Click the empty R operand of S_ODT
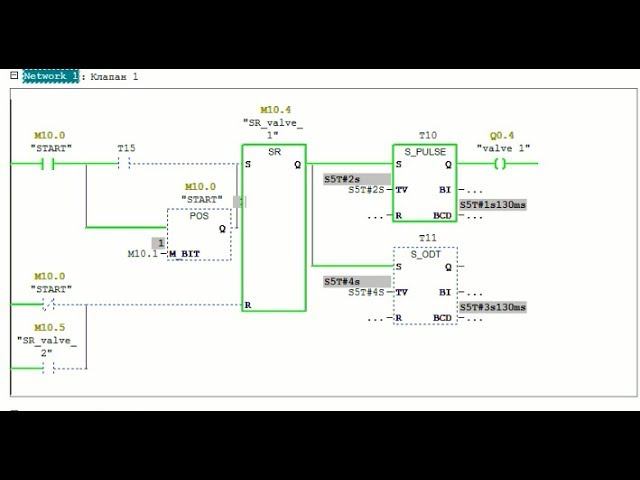Viewport: 640px width, 480px height. point(375,319)
